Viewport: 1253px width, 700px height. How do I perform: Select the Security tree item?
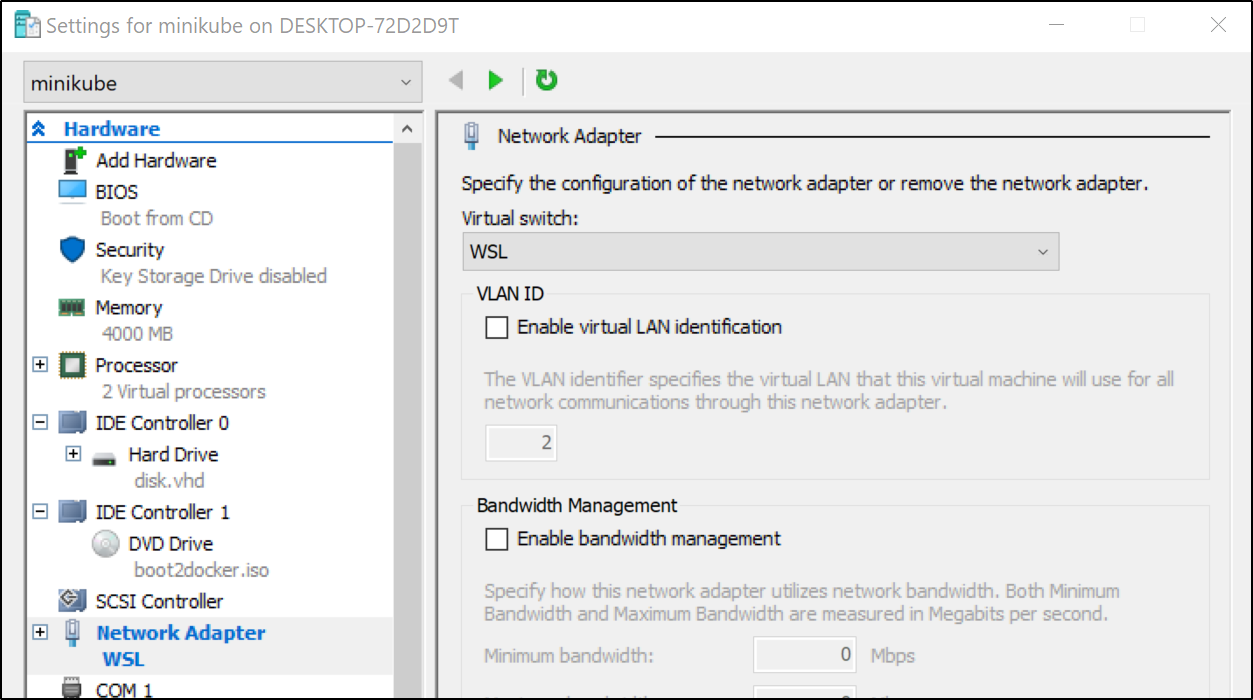coord(130,250)
